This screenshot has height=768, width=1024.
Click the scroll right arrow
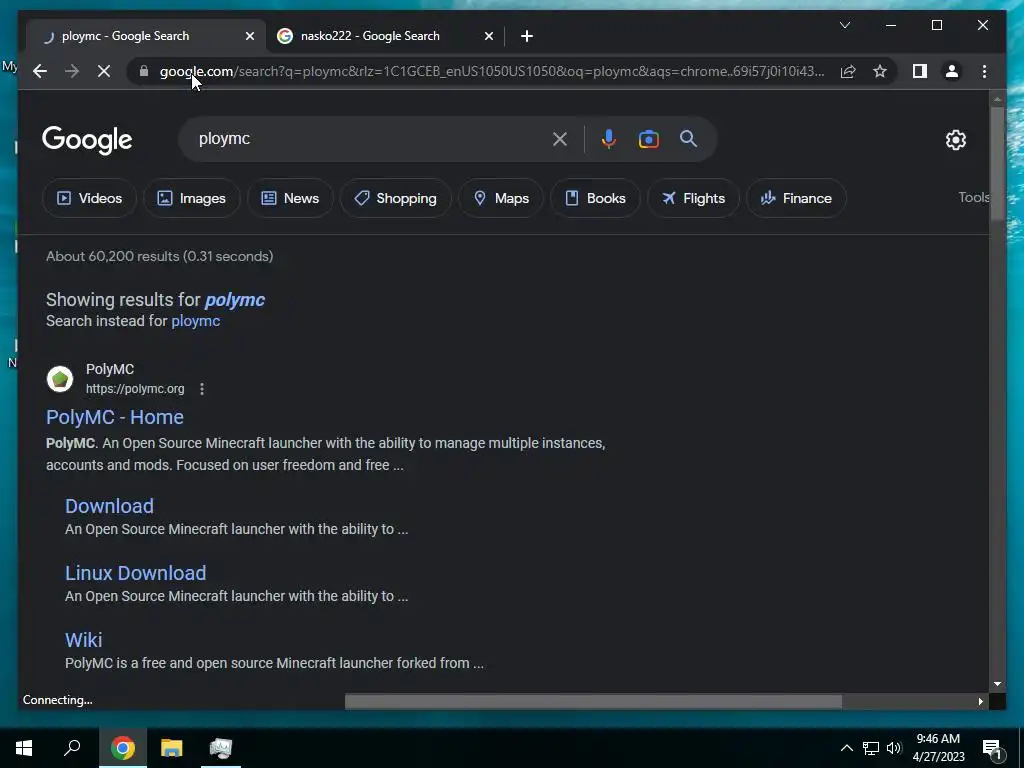(980, 701)
